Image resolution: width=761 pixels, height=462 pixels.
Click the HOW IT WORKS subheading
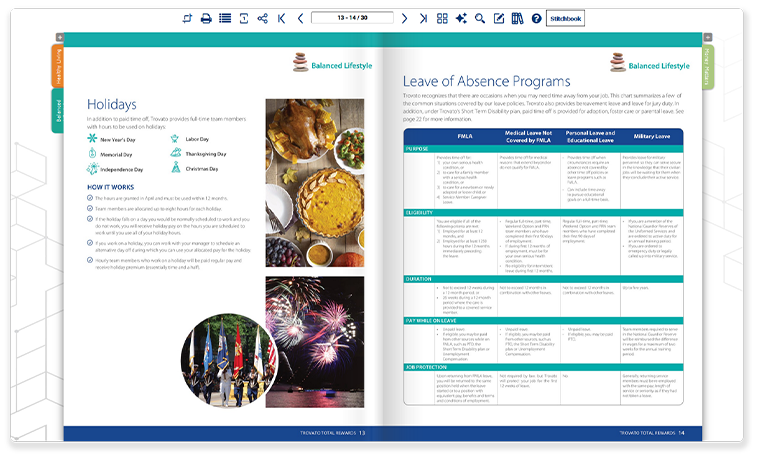[111, 187]
